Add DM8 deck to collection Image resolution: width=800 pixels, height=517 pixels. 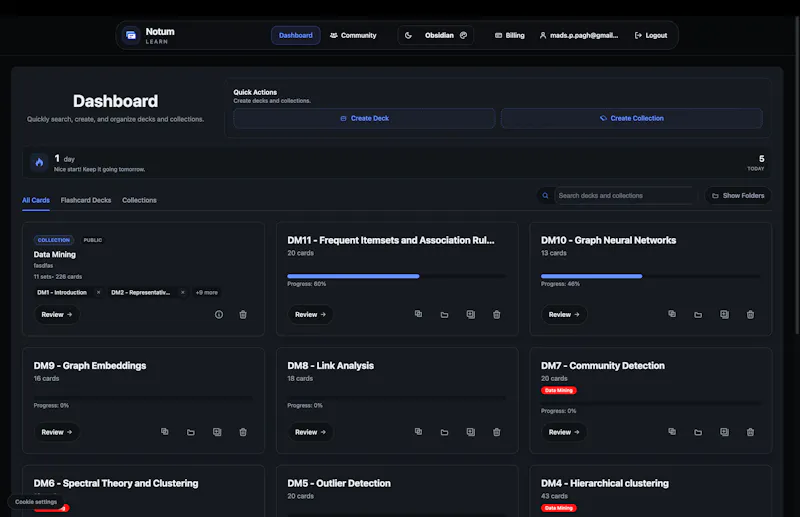pyautogui.click(x=470, y=432)
